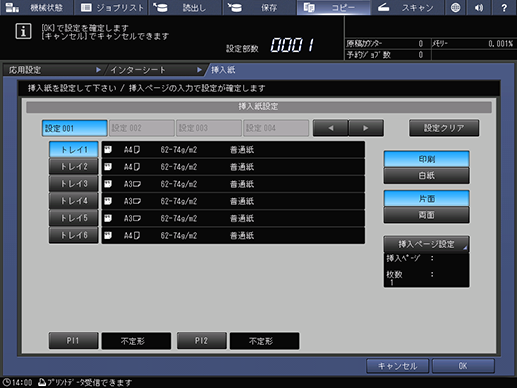Switch to the 保存 store tab
517x388 pixels.
(259, 7)
